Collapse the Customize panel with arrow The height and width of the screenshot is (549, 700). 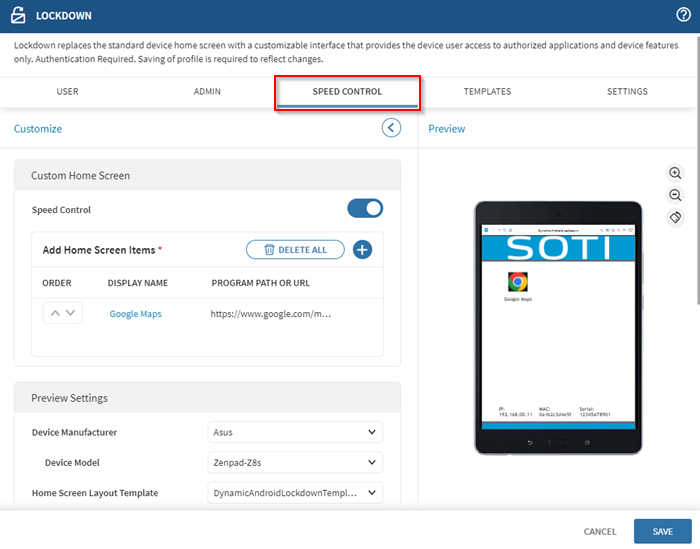(x=391, y=128)
